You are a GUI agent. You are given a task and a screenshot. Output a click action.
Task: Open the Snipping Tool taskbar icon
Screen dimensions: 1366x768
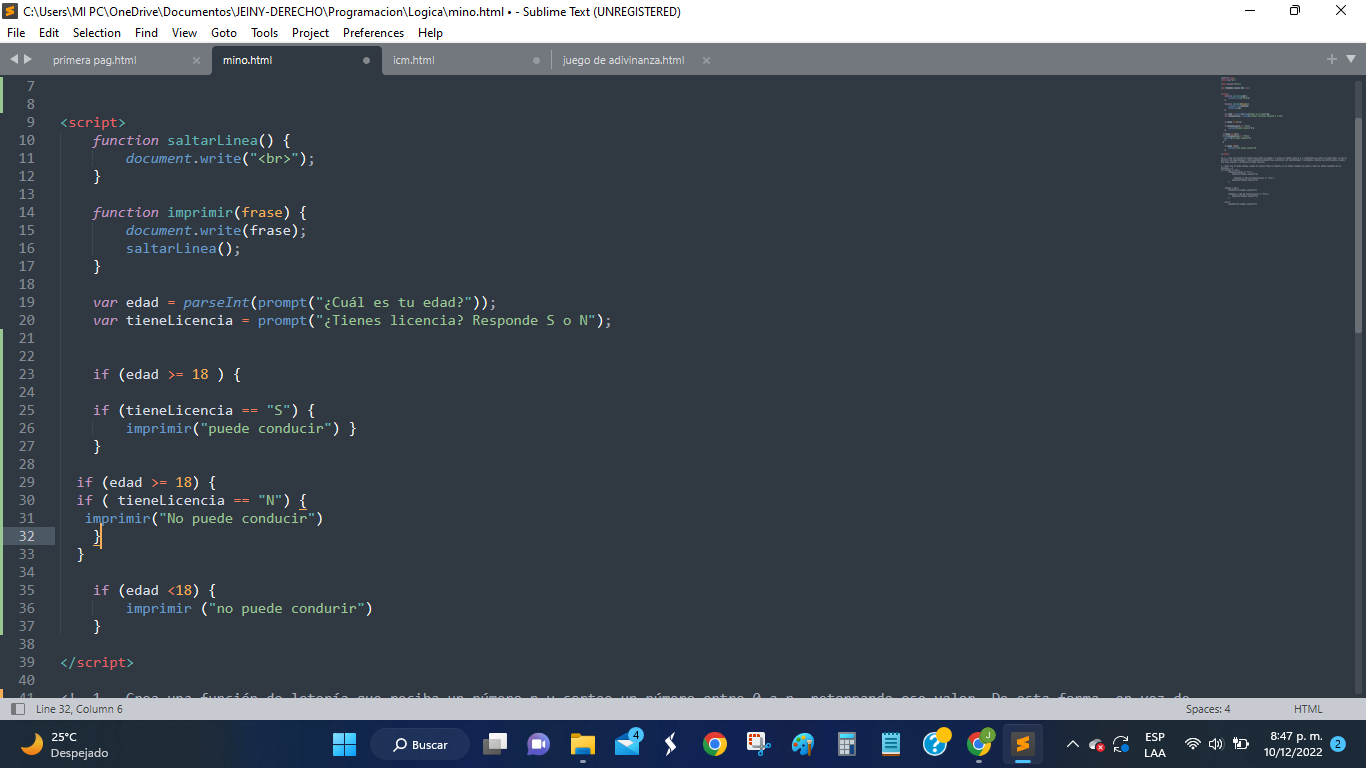[x=758, y=744]
